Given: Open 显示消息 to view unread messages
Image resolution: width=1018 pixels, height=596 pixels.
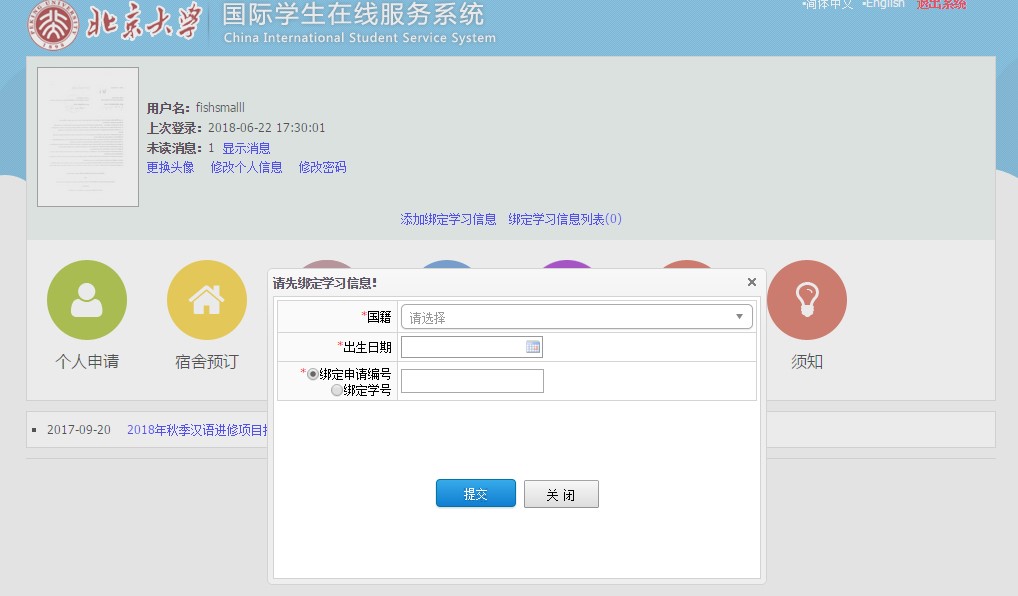Looking at the screenshot, I should [246, 148].
